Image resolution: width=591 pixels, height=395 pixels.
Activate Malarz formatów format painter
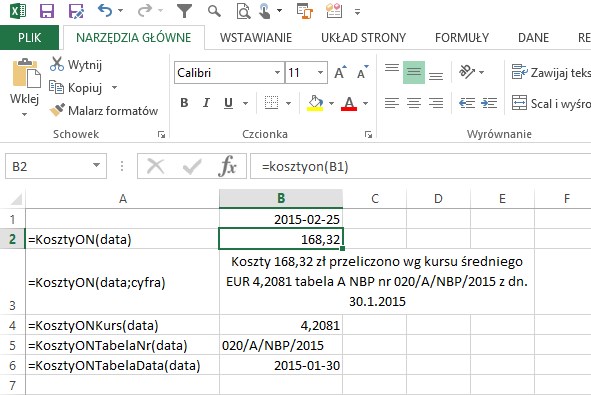point(104,110)
